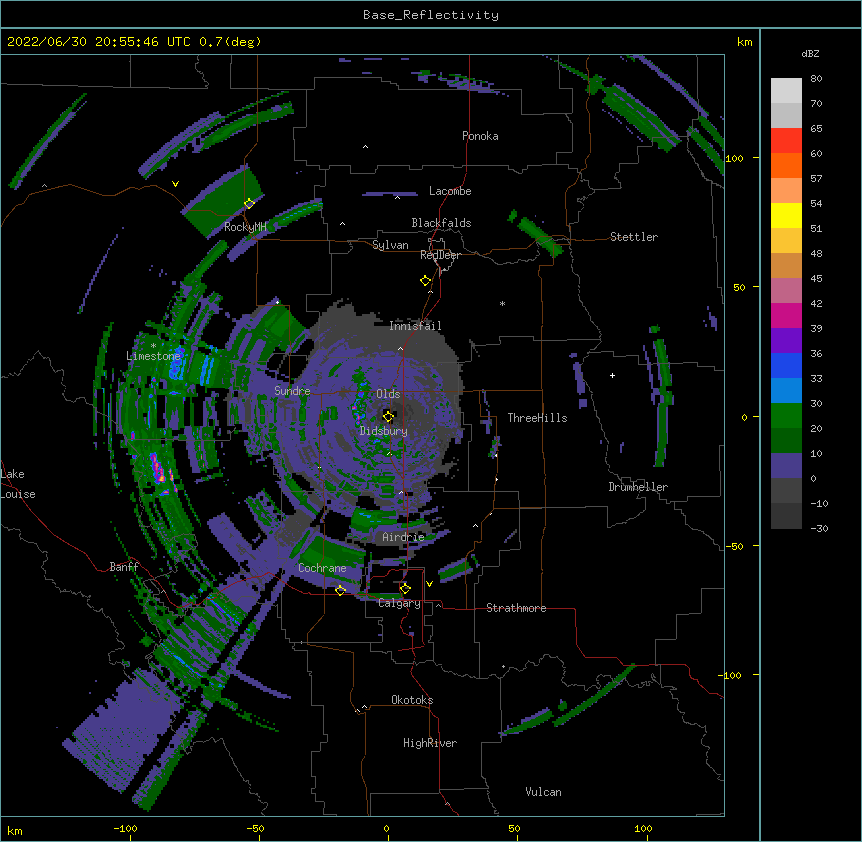Pick the orange 57-60 dBZ legend swatch
The image size is (862, 842).
point(786,165)
